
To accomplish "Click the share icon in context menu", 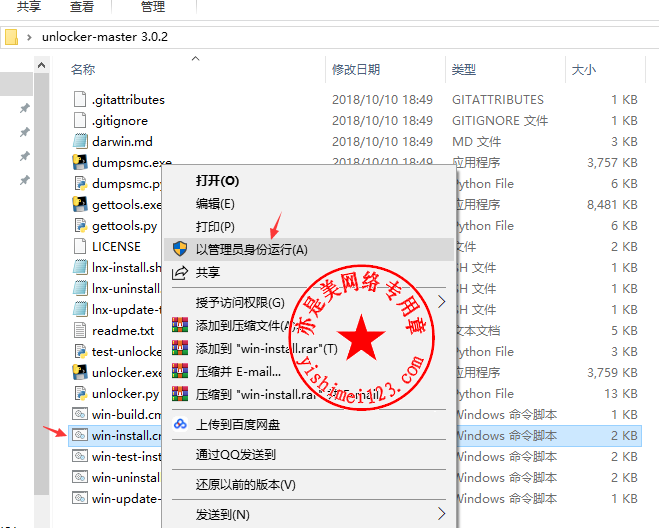I will (180, 272).
